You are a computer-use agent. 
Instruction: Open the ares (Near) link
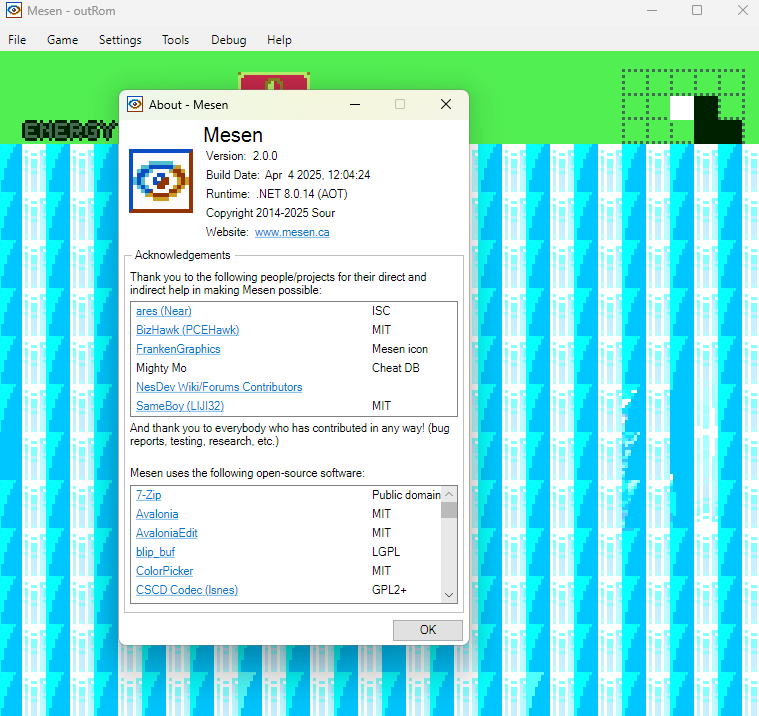pyautogui.click(x=163, y=311)
